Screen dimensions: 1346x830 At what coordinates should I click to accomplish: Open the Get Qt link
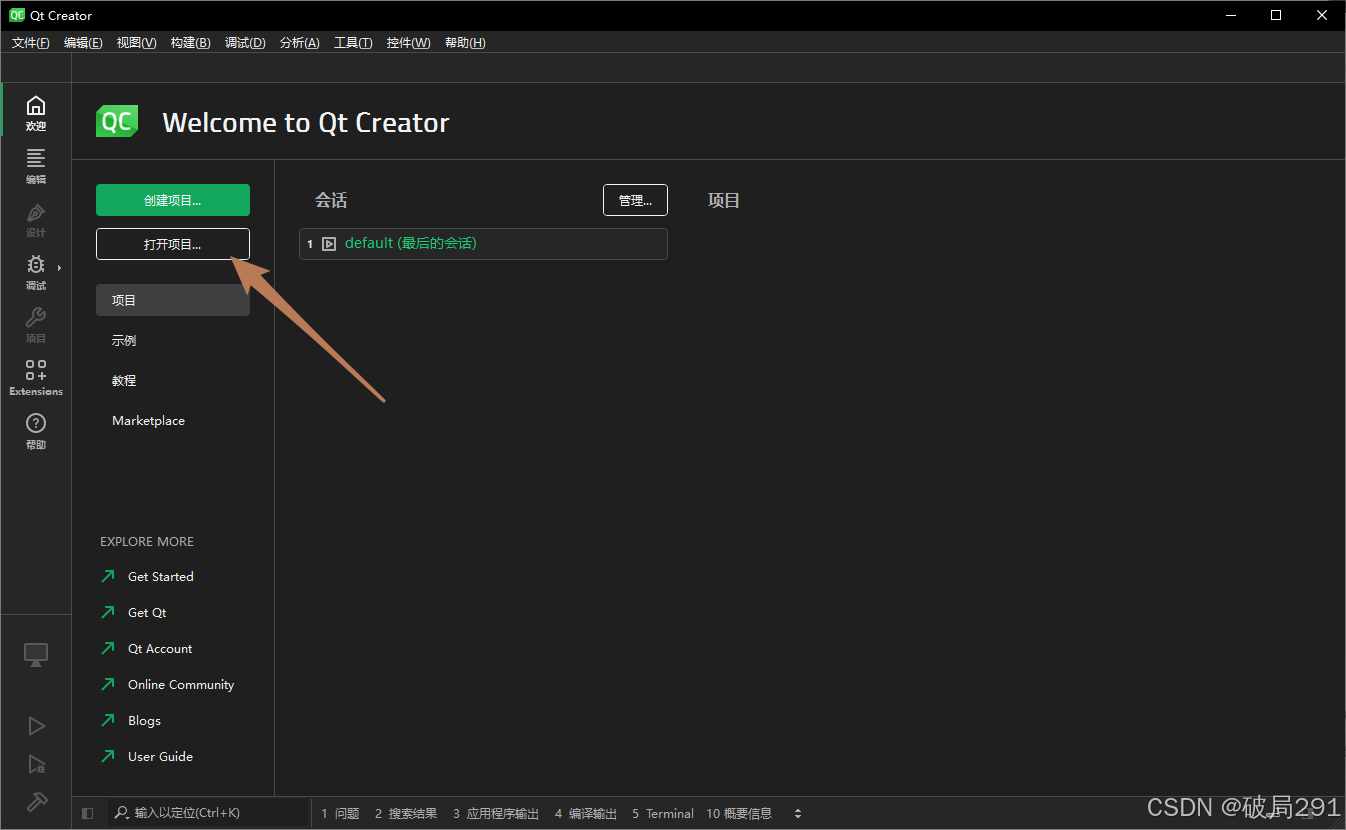(147, 612)
